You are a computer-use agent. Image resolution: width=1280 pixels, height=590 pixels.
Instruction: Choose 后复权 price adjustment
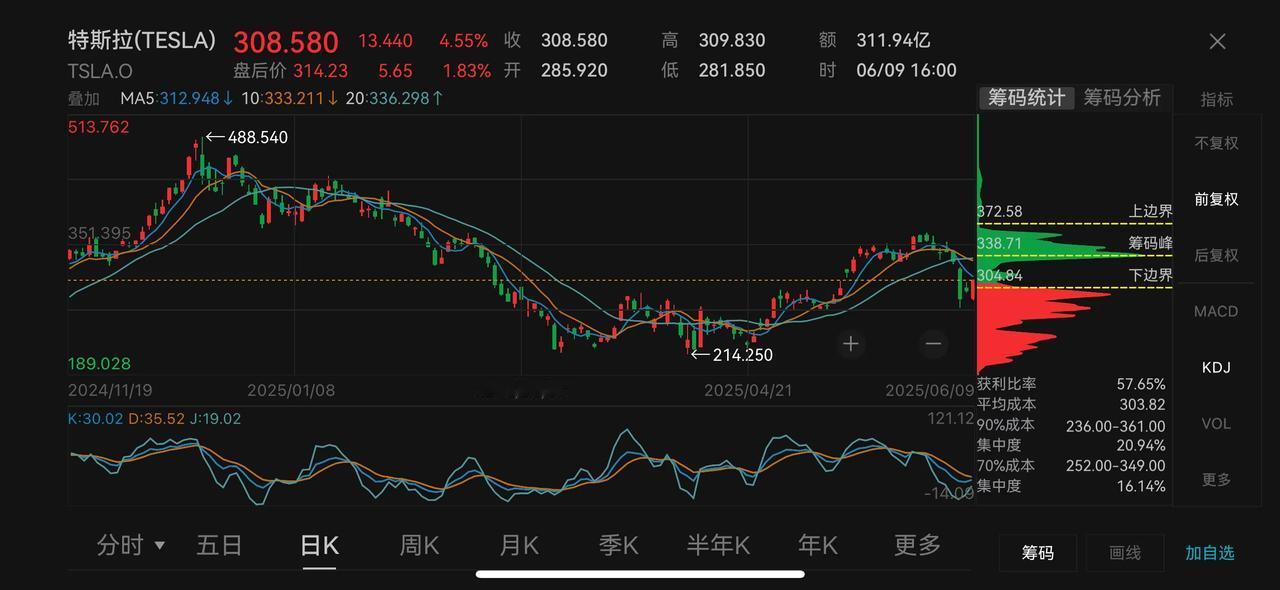(1216, 255)
